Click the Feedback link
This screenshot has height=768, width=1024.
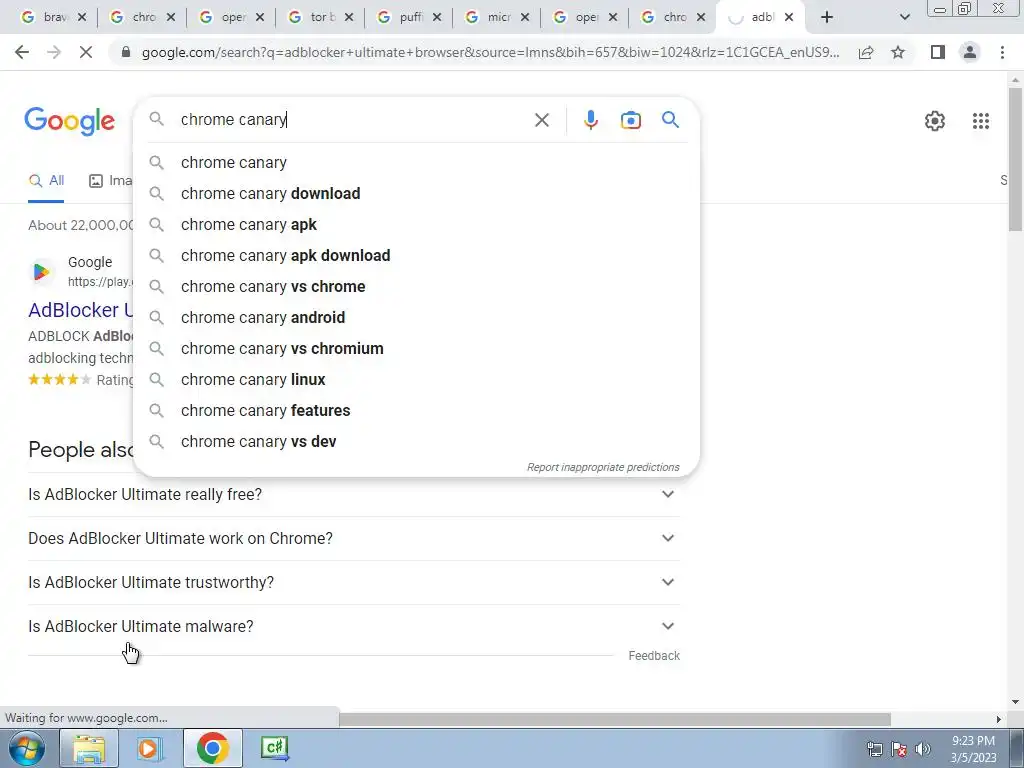(654, 656)
